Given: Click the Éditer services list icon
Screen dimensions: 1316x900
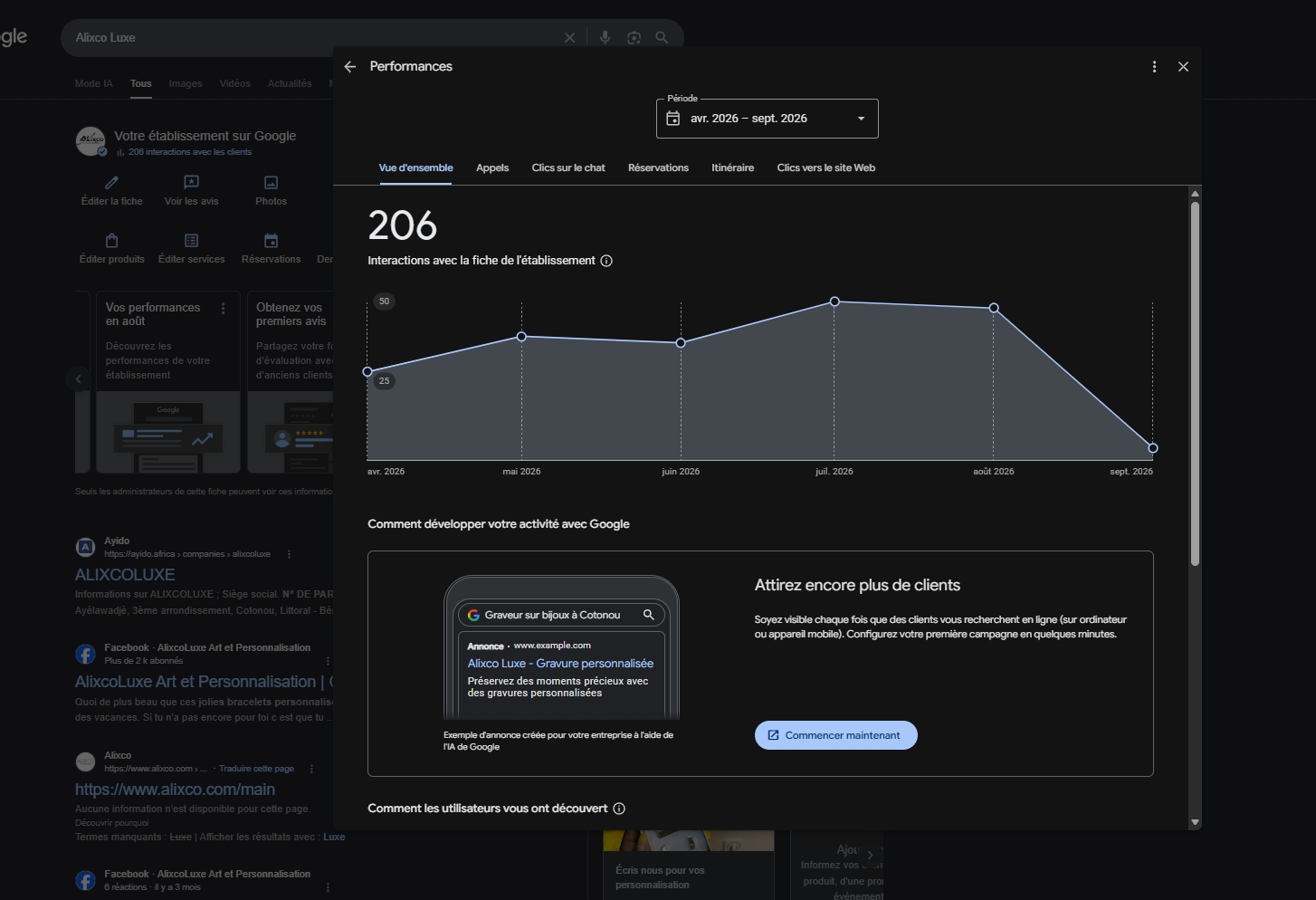Looking at the screenshot, I should pos(191,241).
